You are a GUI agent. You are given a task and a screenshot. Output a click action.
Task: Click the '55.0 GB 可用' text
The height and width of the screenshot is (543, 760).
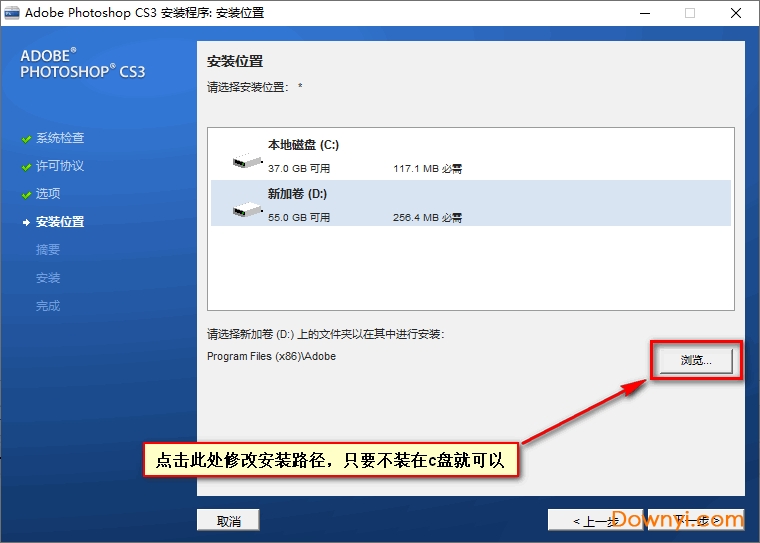pos(299,218)
